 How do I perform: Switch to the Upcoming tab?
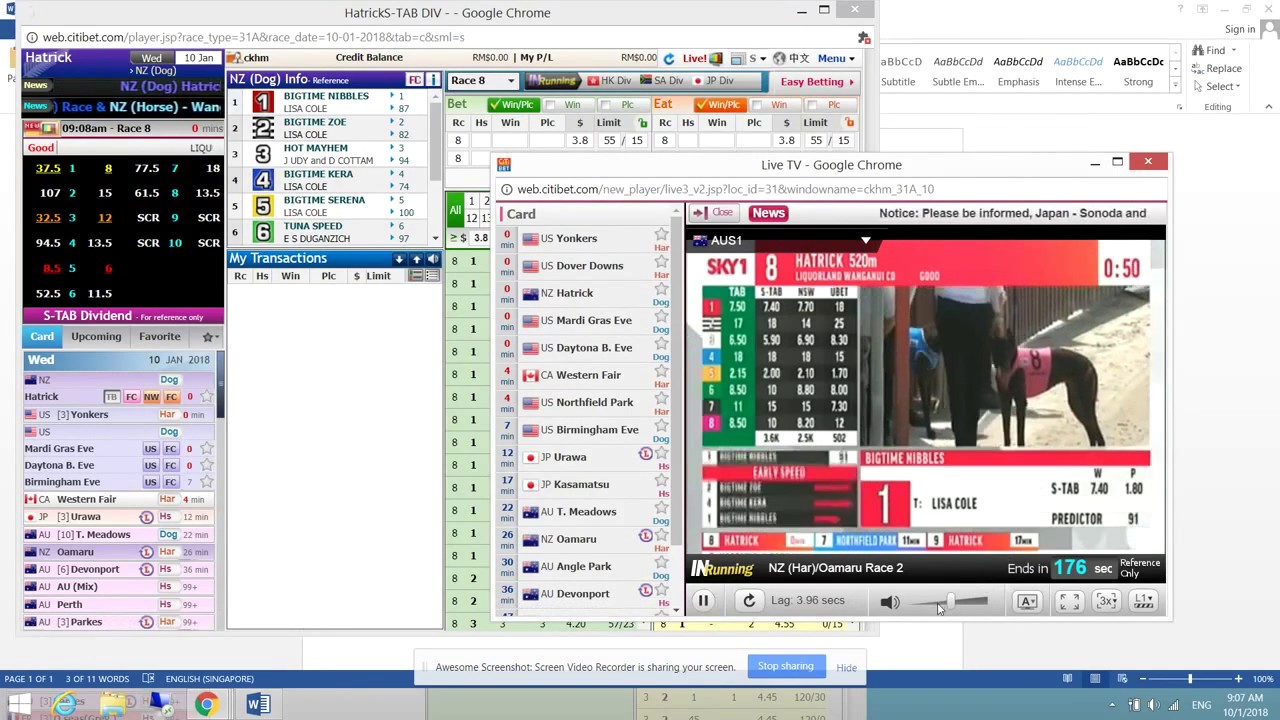point(96,337)
